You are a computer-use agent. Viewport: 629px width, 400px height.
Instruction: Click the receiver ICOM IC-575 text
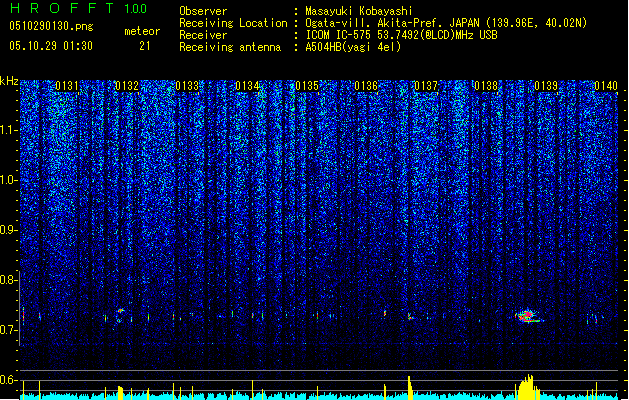[402, 35]
